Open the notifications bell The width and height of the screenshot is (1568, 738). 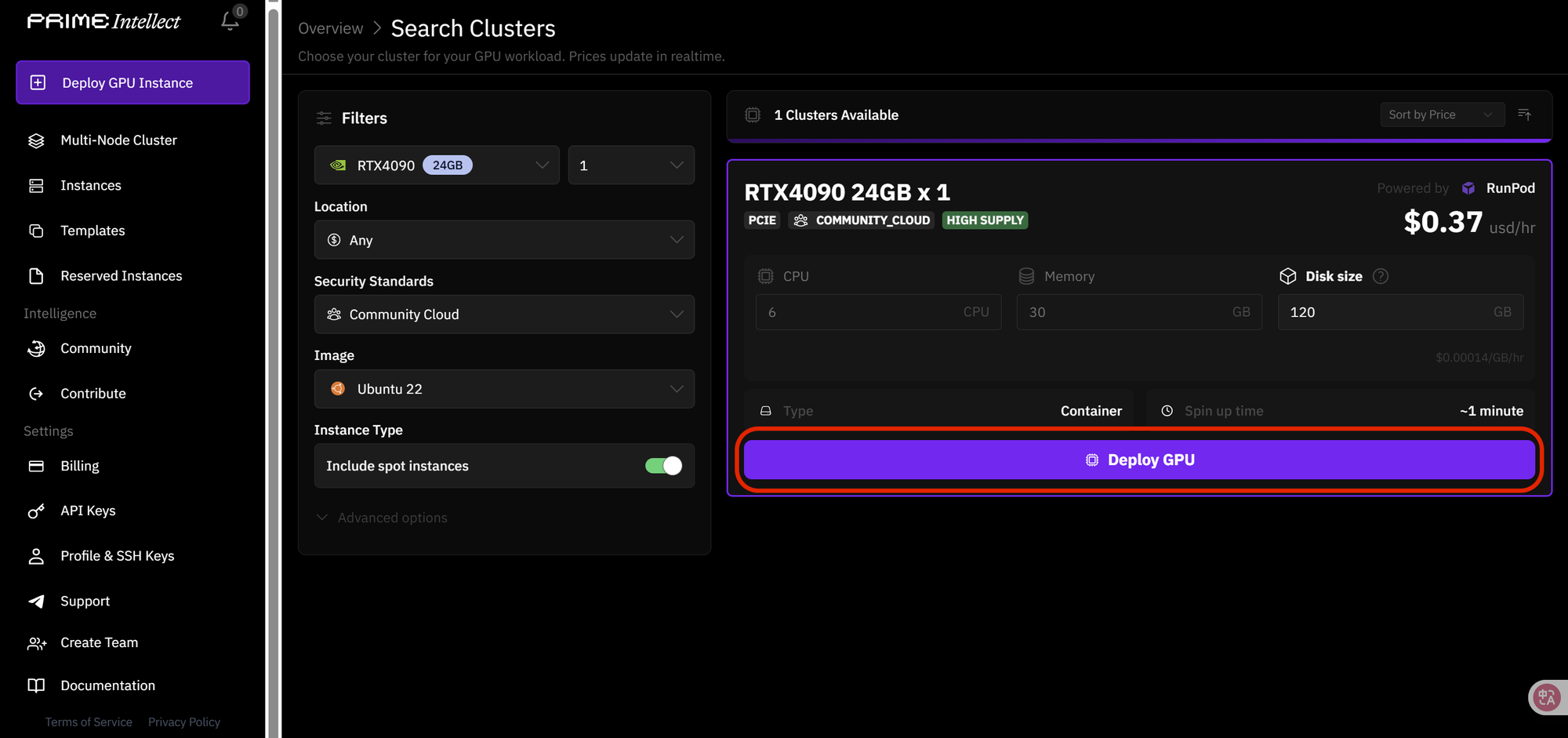pos(230,20)
